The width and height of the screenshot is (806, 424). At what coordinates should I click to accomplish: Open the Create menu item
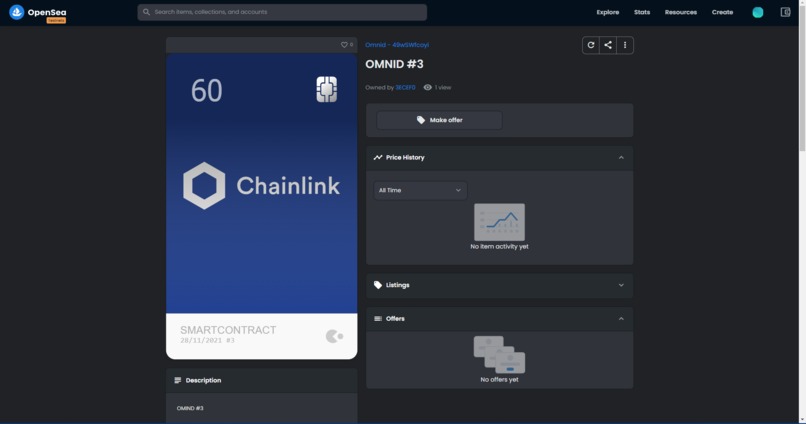click(722, 12)
